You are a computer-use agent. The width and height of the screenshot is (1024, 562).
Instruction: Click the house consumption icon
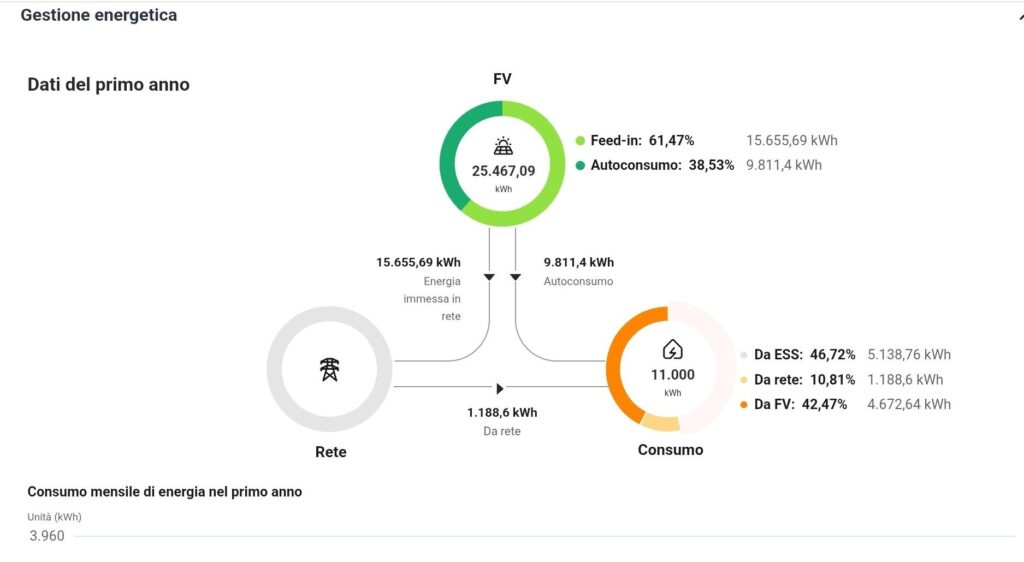pyautogui.click(x=673, y=350)
